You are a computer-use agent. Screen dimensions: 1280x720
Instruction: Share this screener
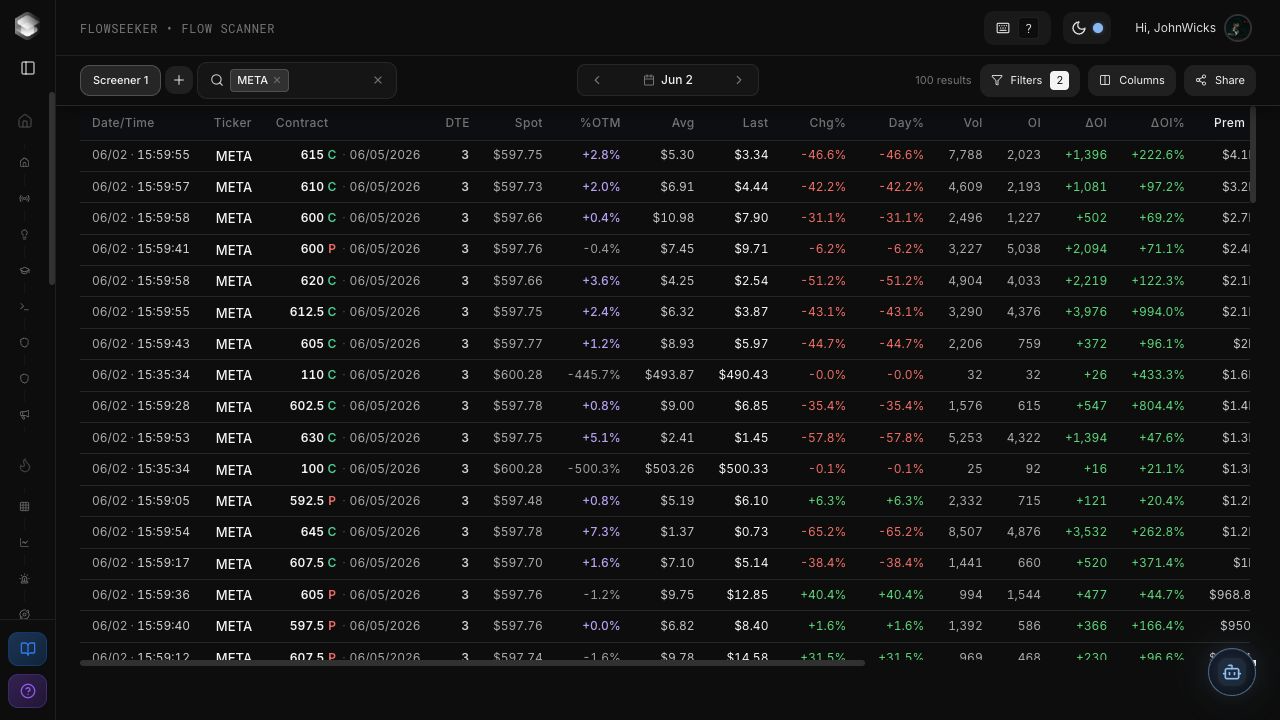pyautogui.click(x=1220, y=80)
